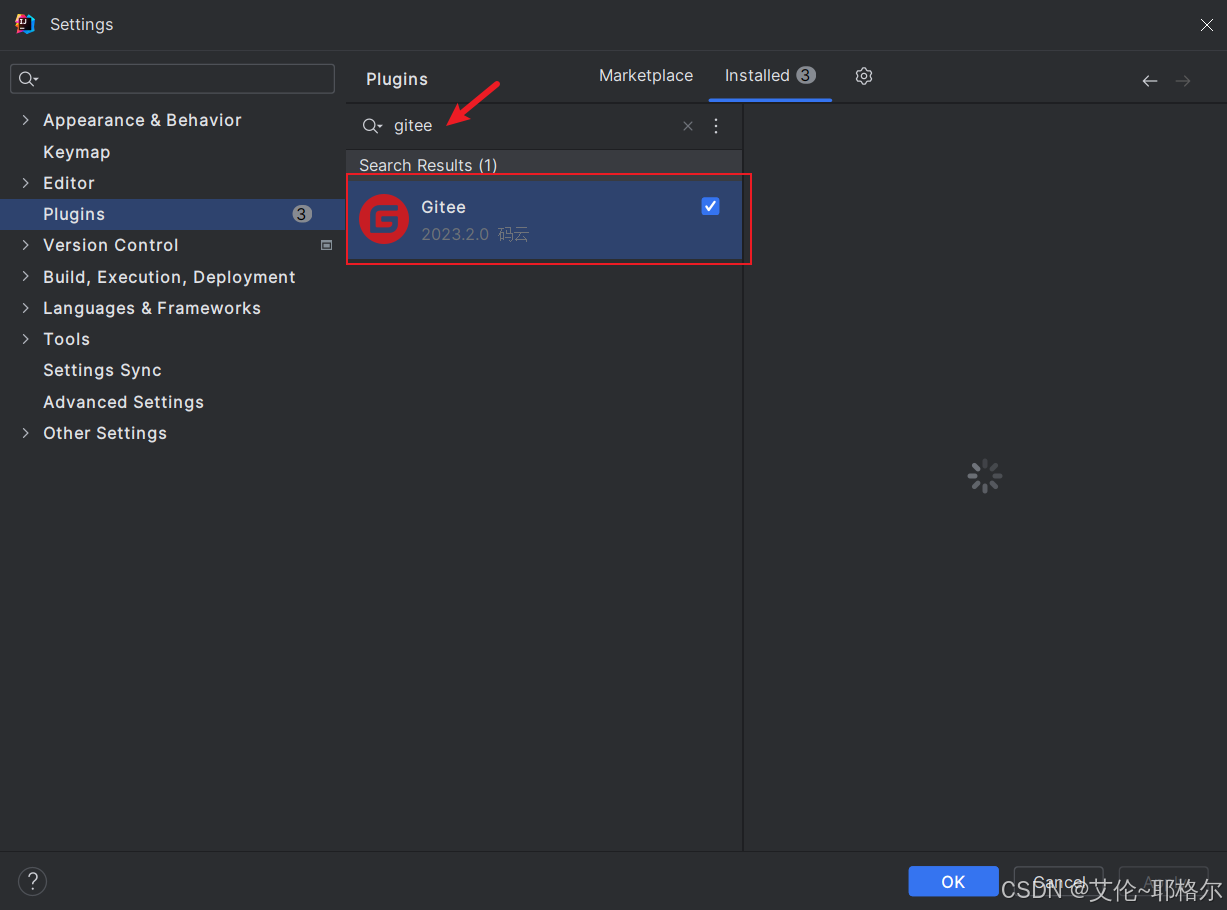The width and height of the screenshot is (1227, 910).
Task: Focus the settings search field
Action: (x=172, y=79)
